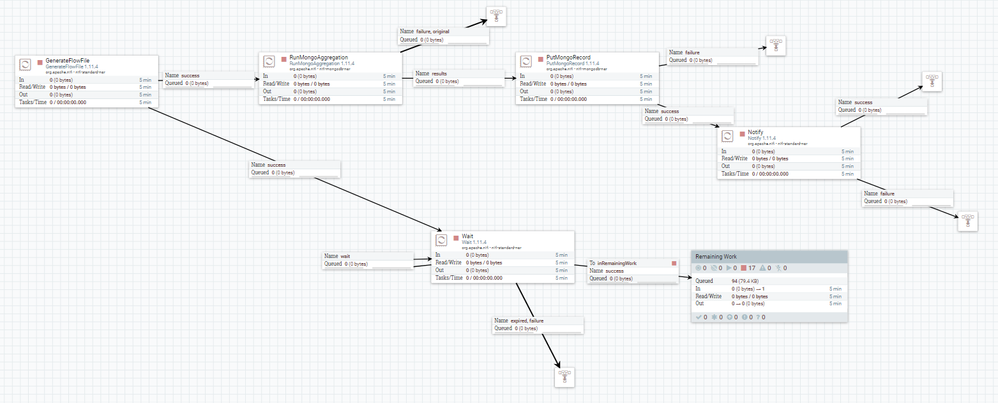Click the Wait processor icon

(x=442, y=239)
